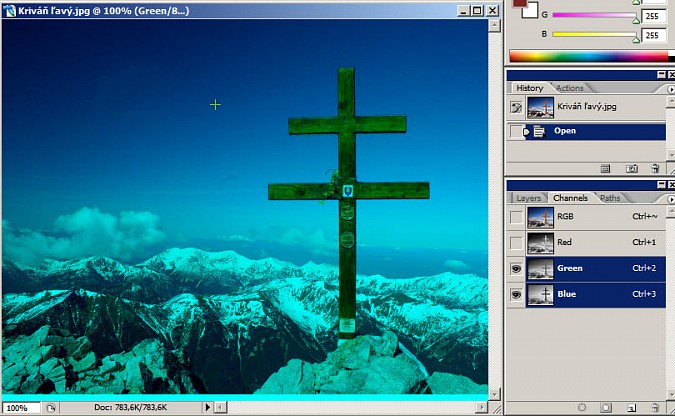Viewport: 675px width, 416px height.
Task: Set history brush source on Open state
Action: coord(516,131)
